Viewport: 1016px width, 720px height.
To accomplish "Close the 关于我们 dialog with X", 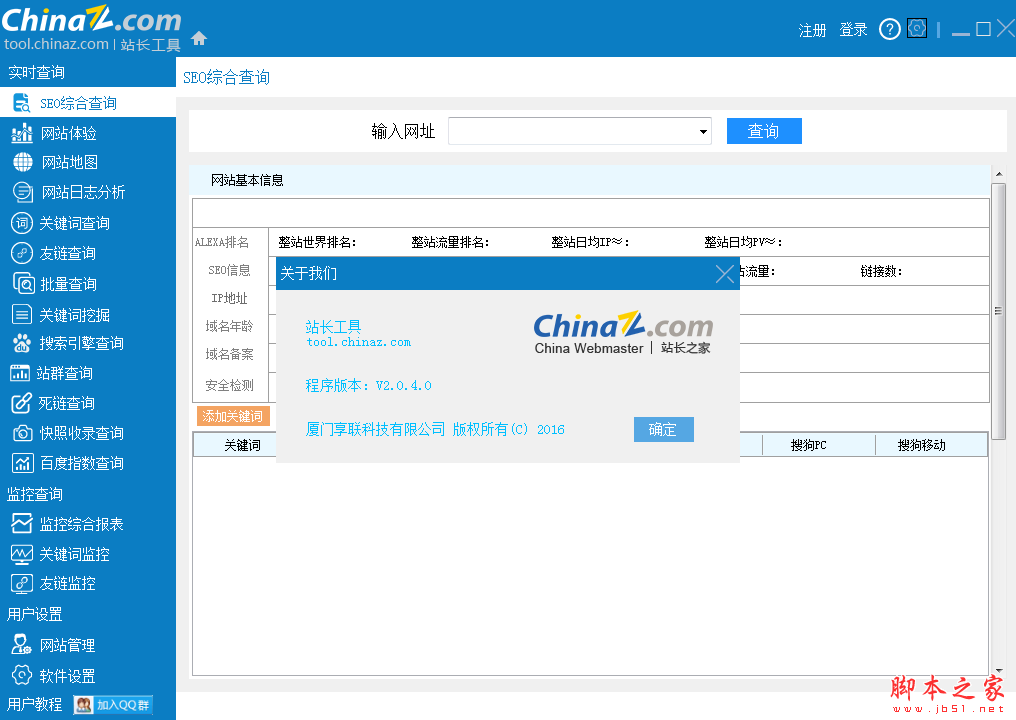I will [x=724, y=273].
